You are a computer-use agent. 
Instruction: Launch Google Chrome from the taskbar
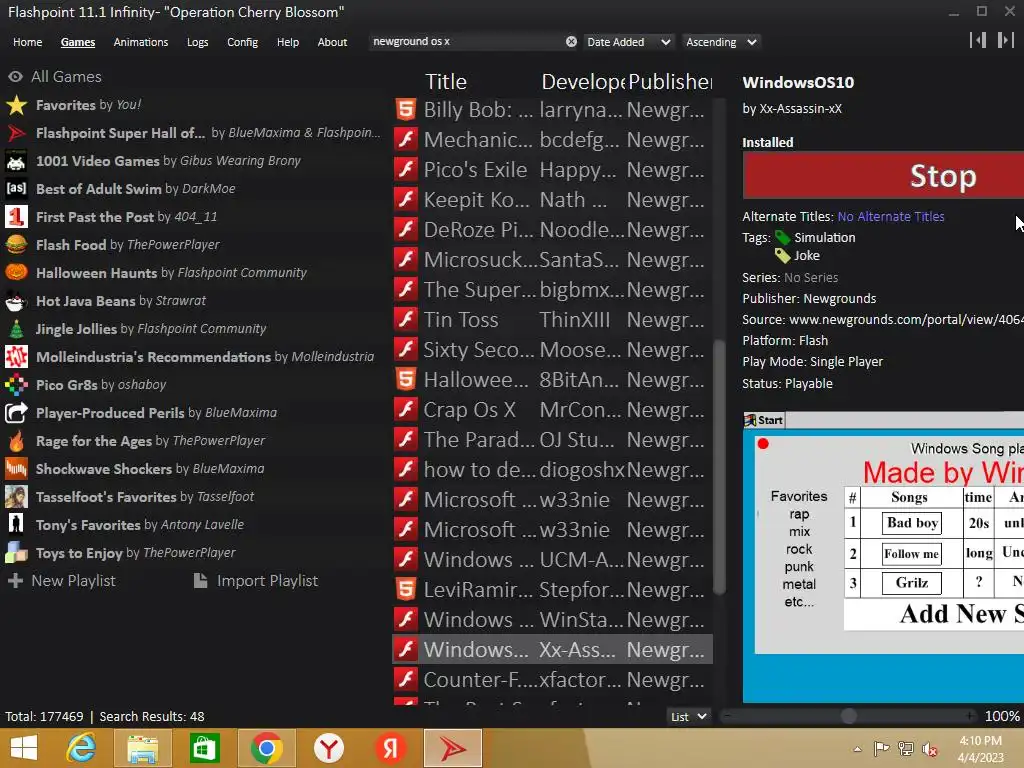point(266,748)
